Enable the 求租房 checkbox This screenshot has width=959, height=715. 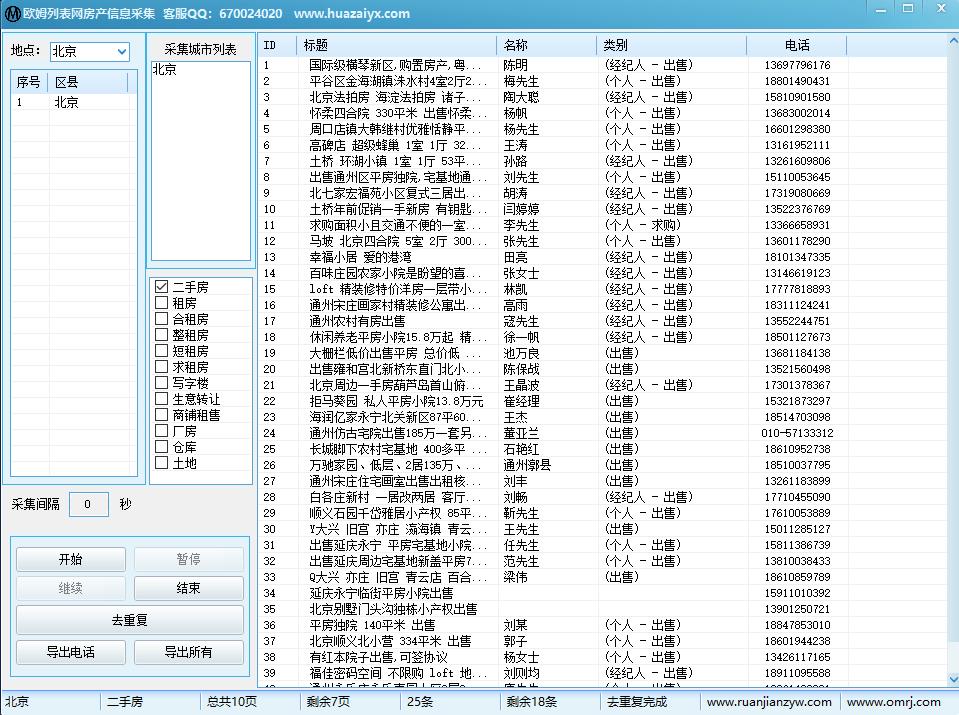click(x=161, y=366)
